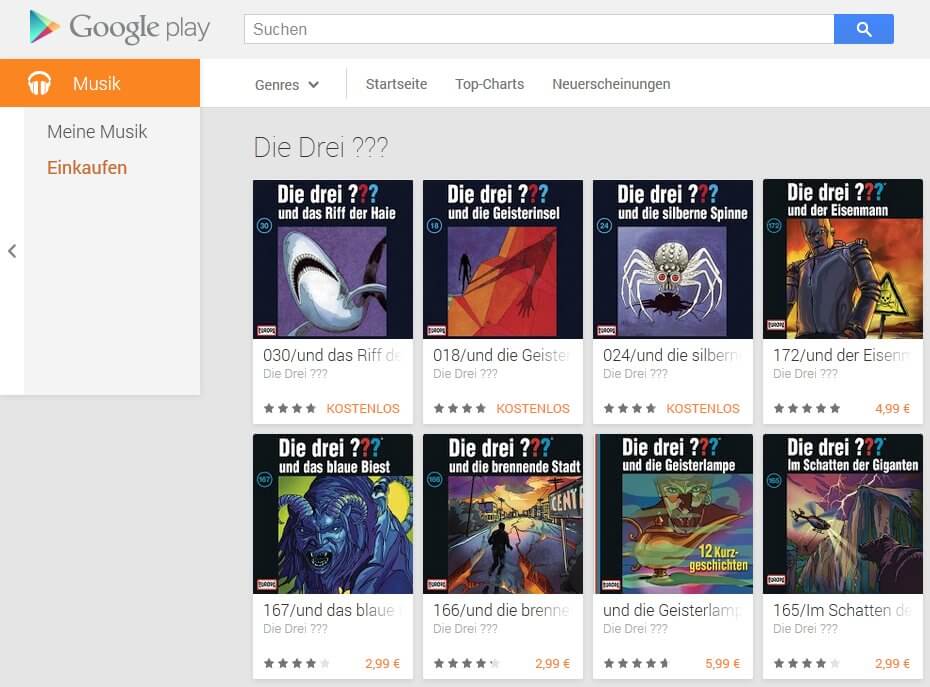Click artist 'Die Drei ???' under 030 album

pos(295,374)
